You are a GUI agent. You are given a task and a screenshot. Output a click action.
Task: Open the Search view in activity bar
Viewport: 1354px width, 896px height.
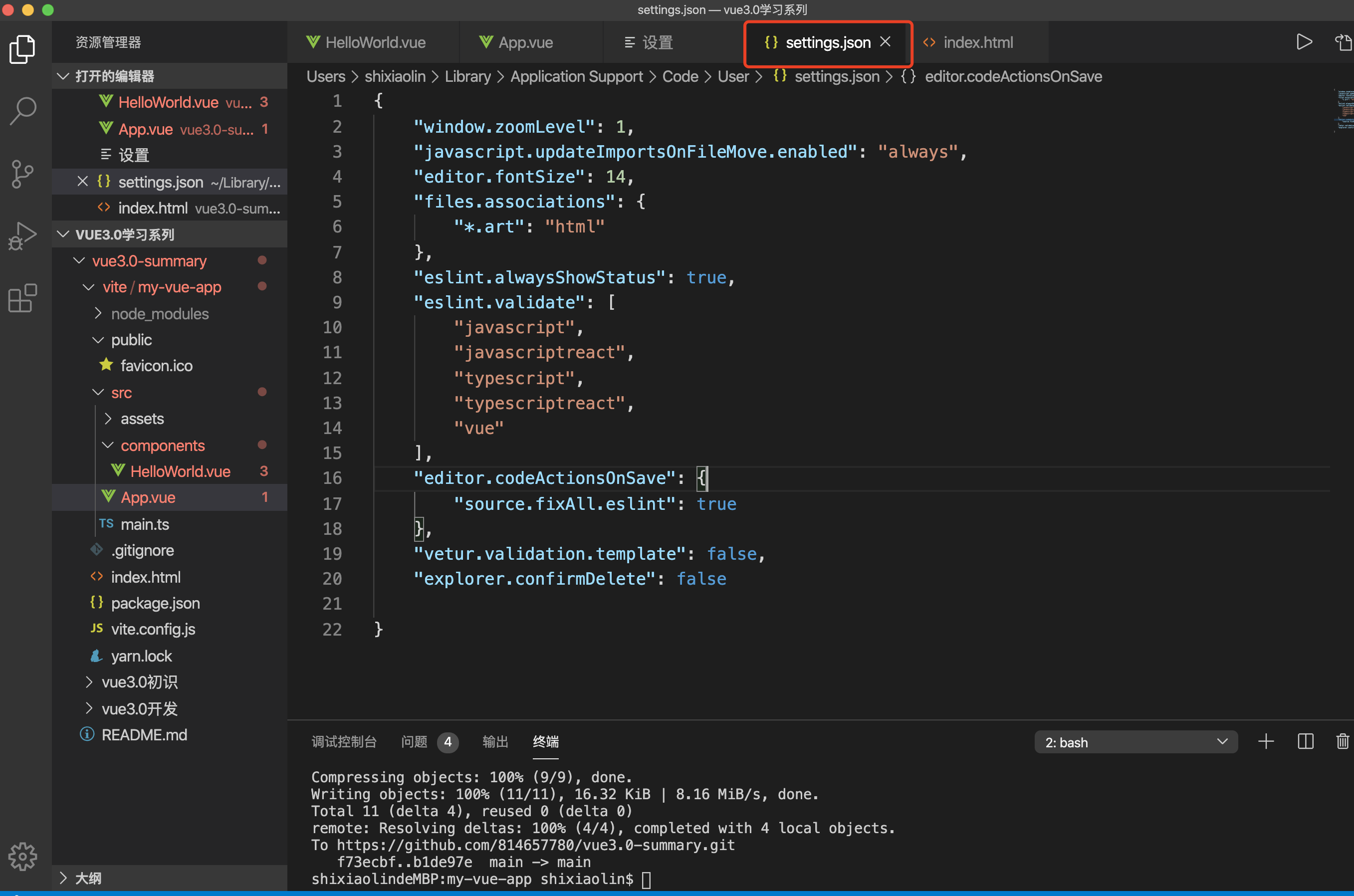tap(23, 111)
